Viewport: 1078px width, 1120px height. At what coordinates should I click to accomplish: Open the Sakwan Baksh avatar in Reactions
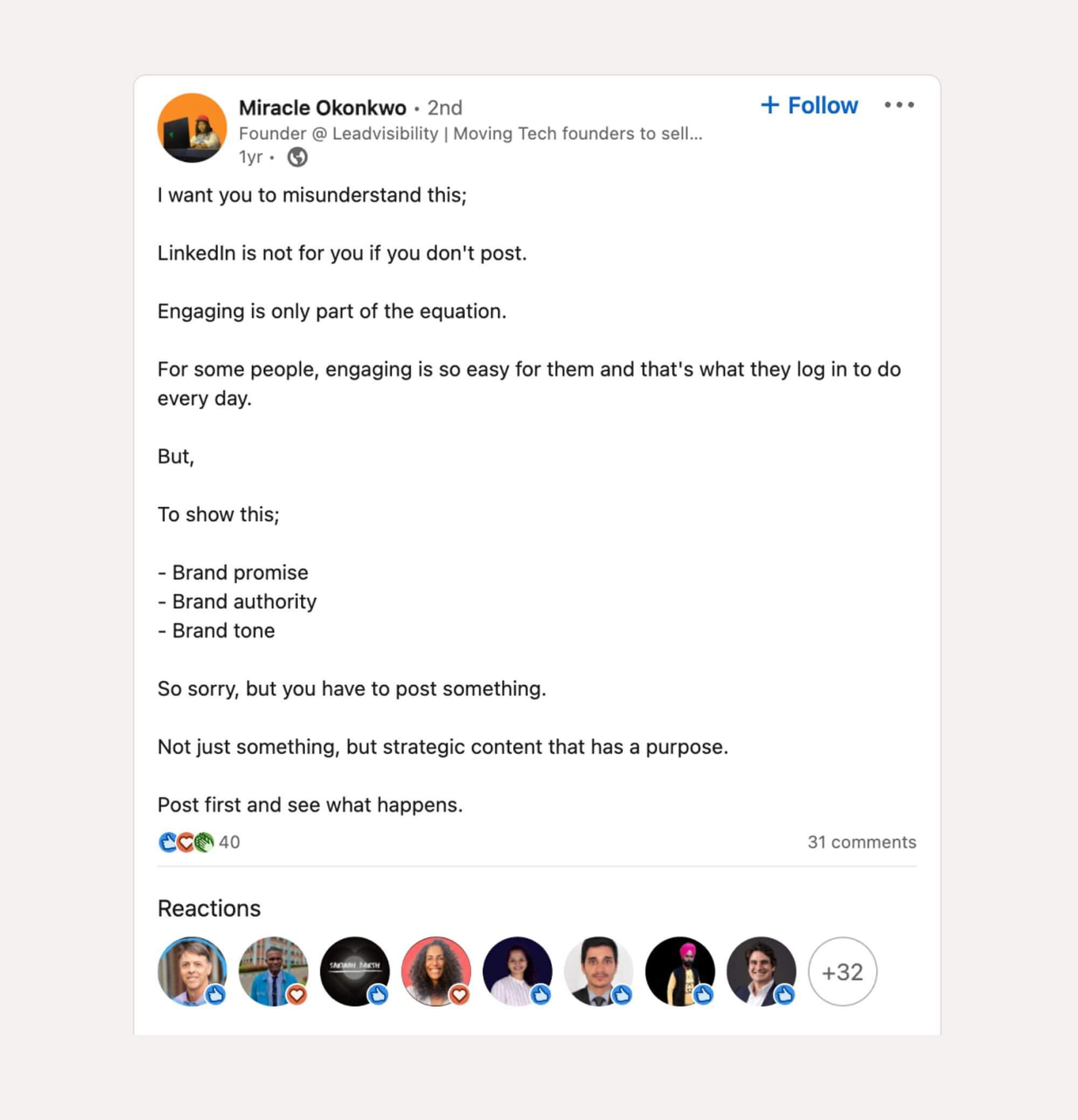click(x=355, y=972)
